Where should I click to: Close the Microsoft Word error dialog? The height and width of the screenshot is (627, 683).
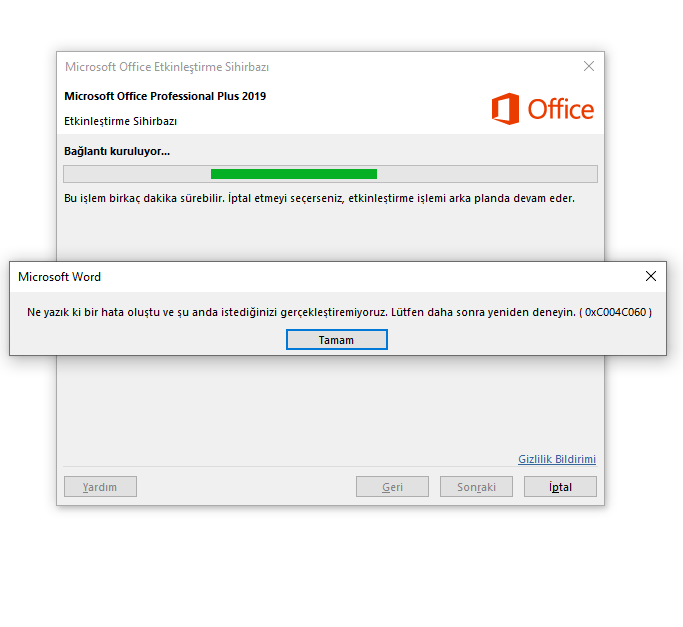pyautogui.click(x=650, y=276)
